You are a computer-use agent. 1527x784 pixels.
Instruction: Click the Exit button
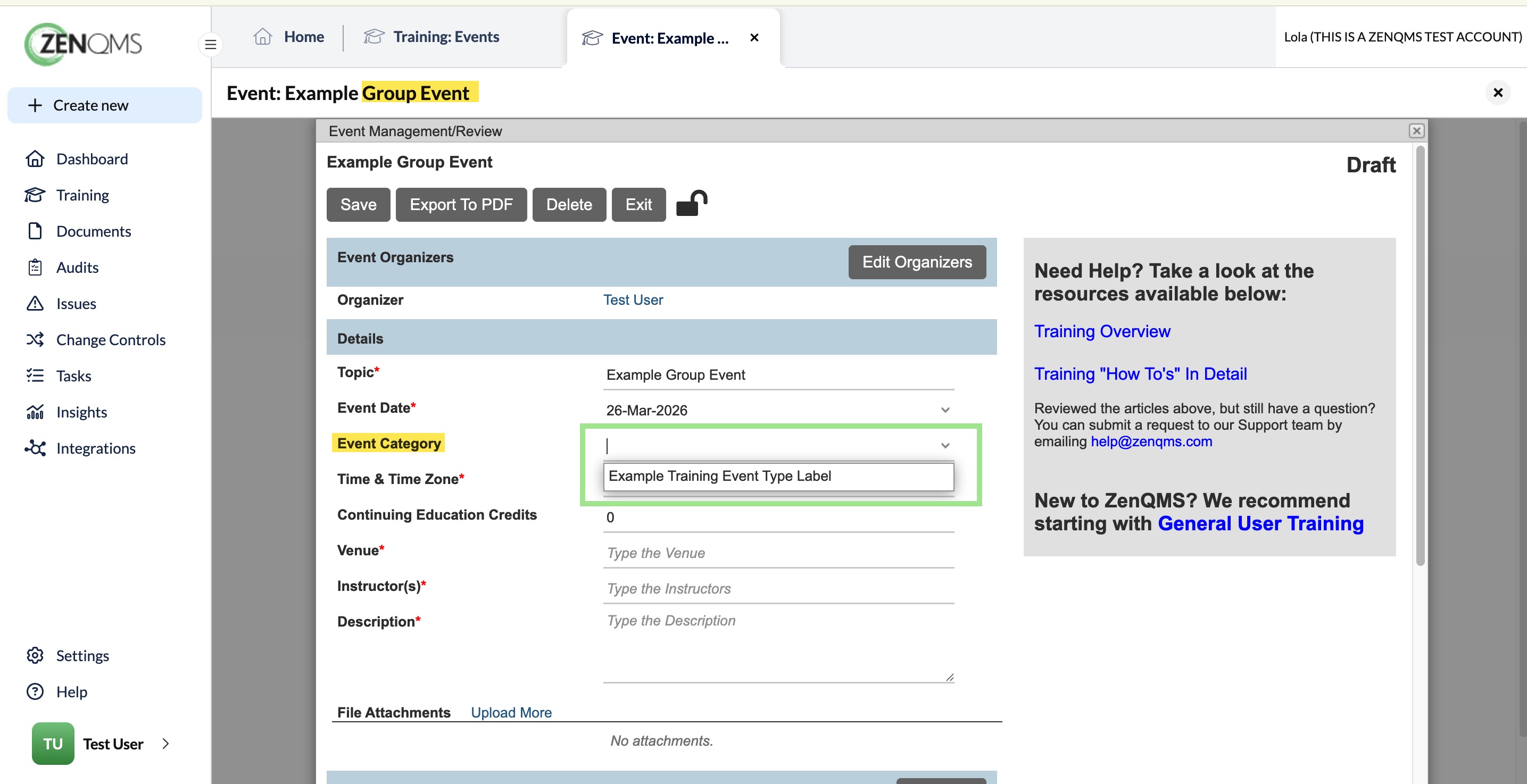click(x=638, y=204)
